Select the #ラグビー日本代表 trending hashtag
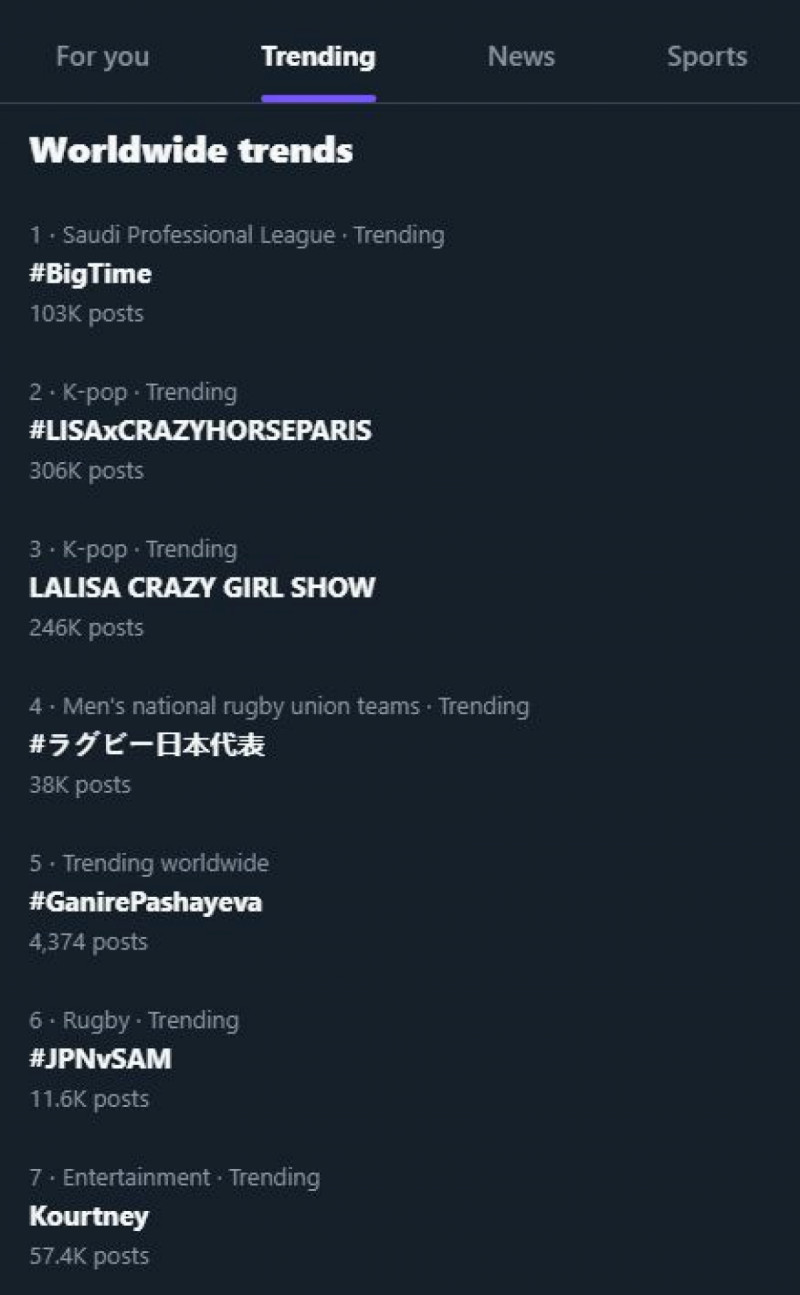The image size is (800, 1295). pos(147,745)
